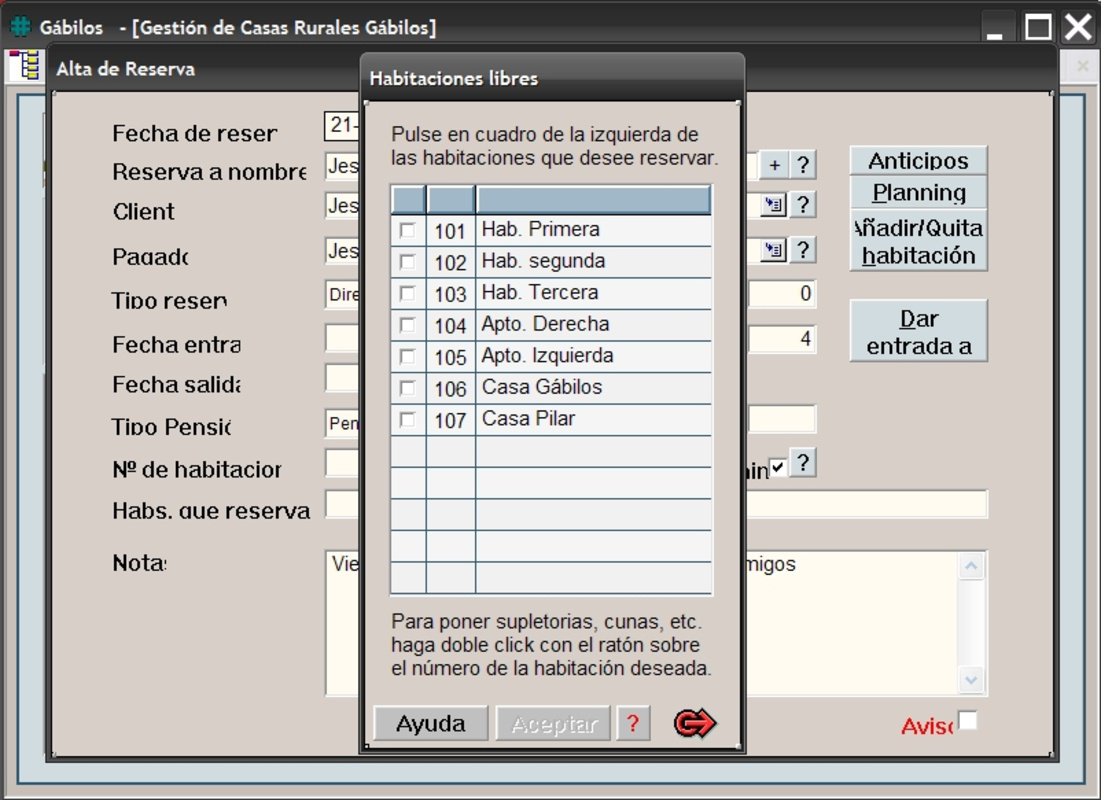Click the Fecha de reserva date field
This screenshot has width=1101, height=800.
(x=343, y=126)
